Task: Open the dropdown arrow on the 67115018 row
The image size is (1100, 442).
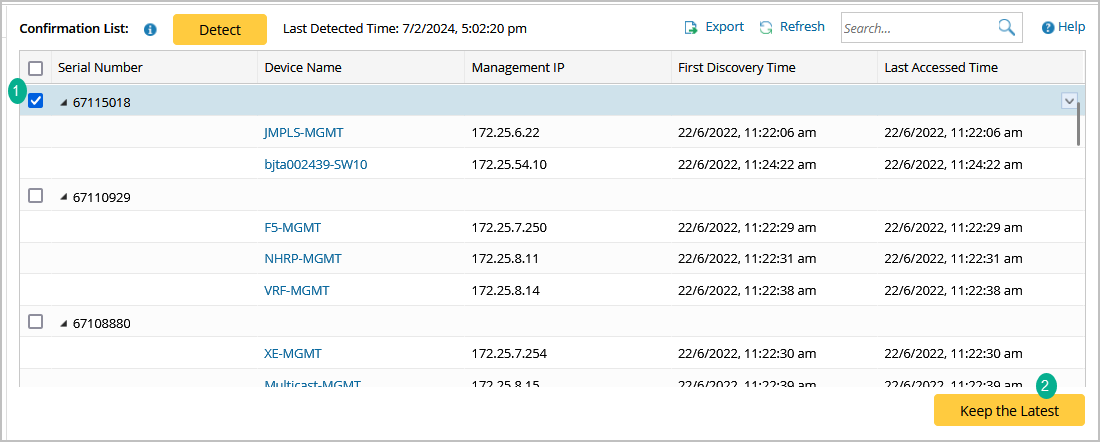Action: point(1069,100)
